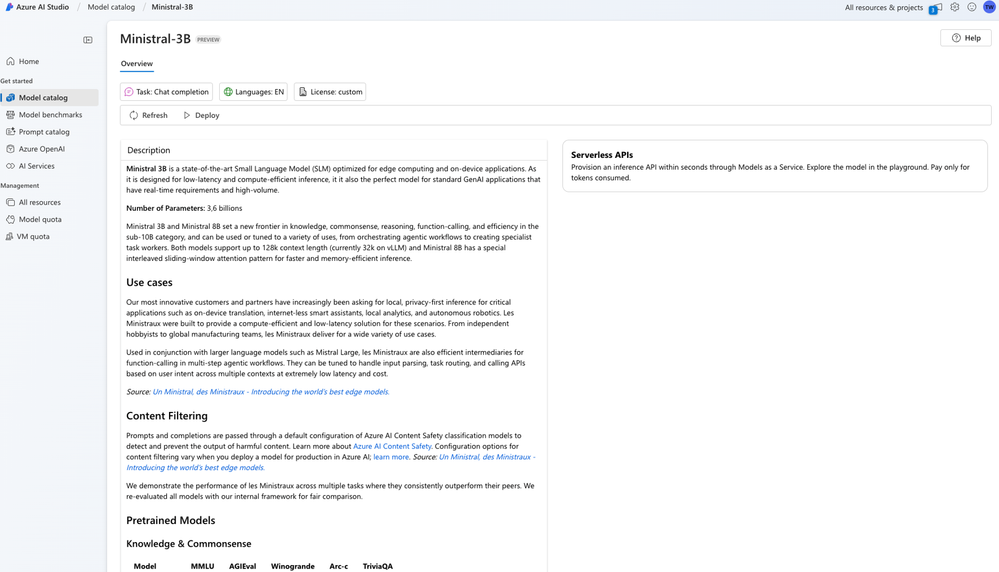Click the AI Services sidebar icon

pos(10,166)
